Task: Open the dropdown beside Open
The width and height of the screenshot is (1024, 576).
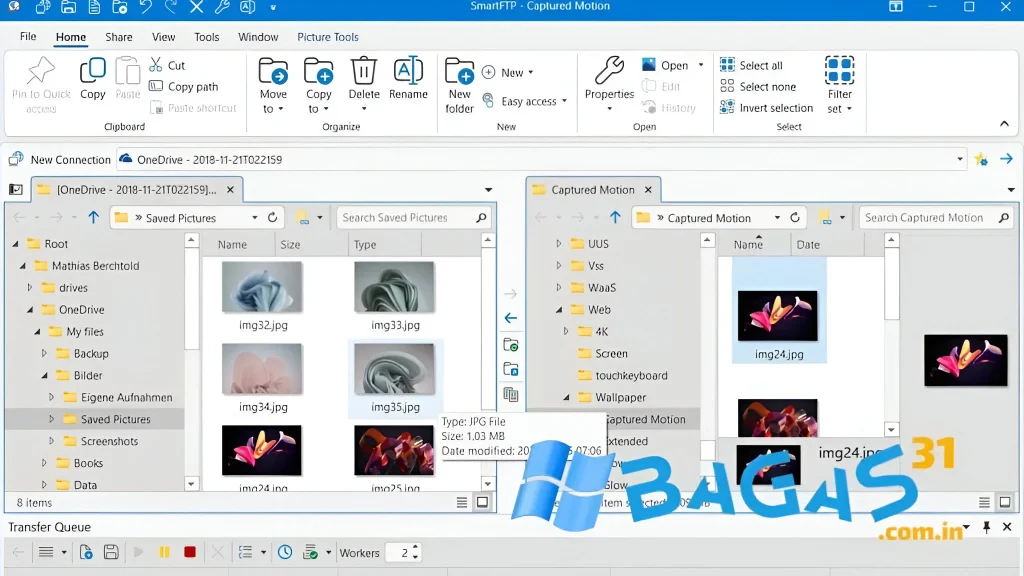Action: 701,65
